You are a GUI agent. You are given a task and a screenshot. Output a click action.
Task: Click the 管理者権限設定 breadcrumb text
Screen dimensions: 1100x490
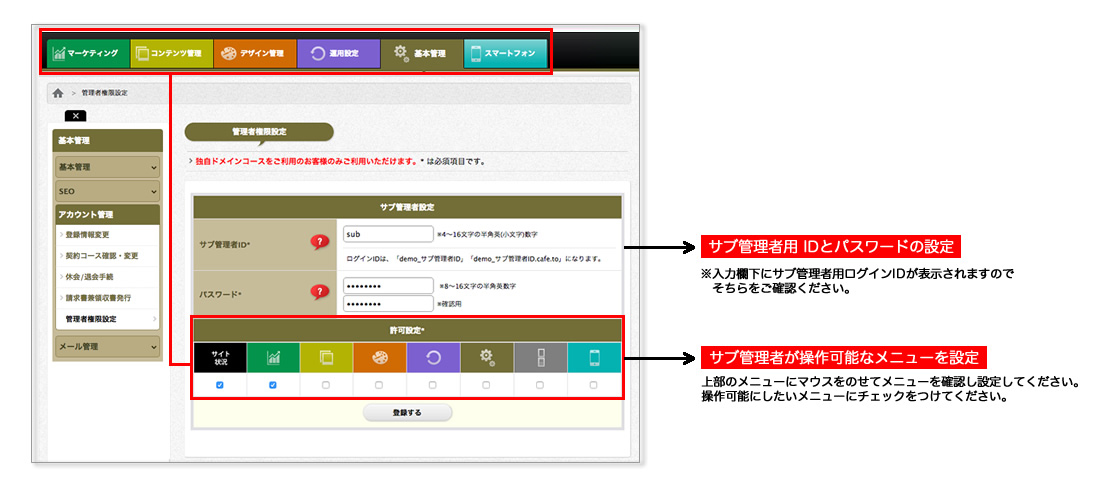coord(104,93)
